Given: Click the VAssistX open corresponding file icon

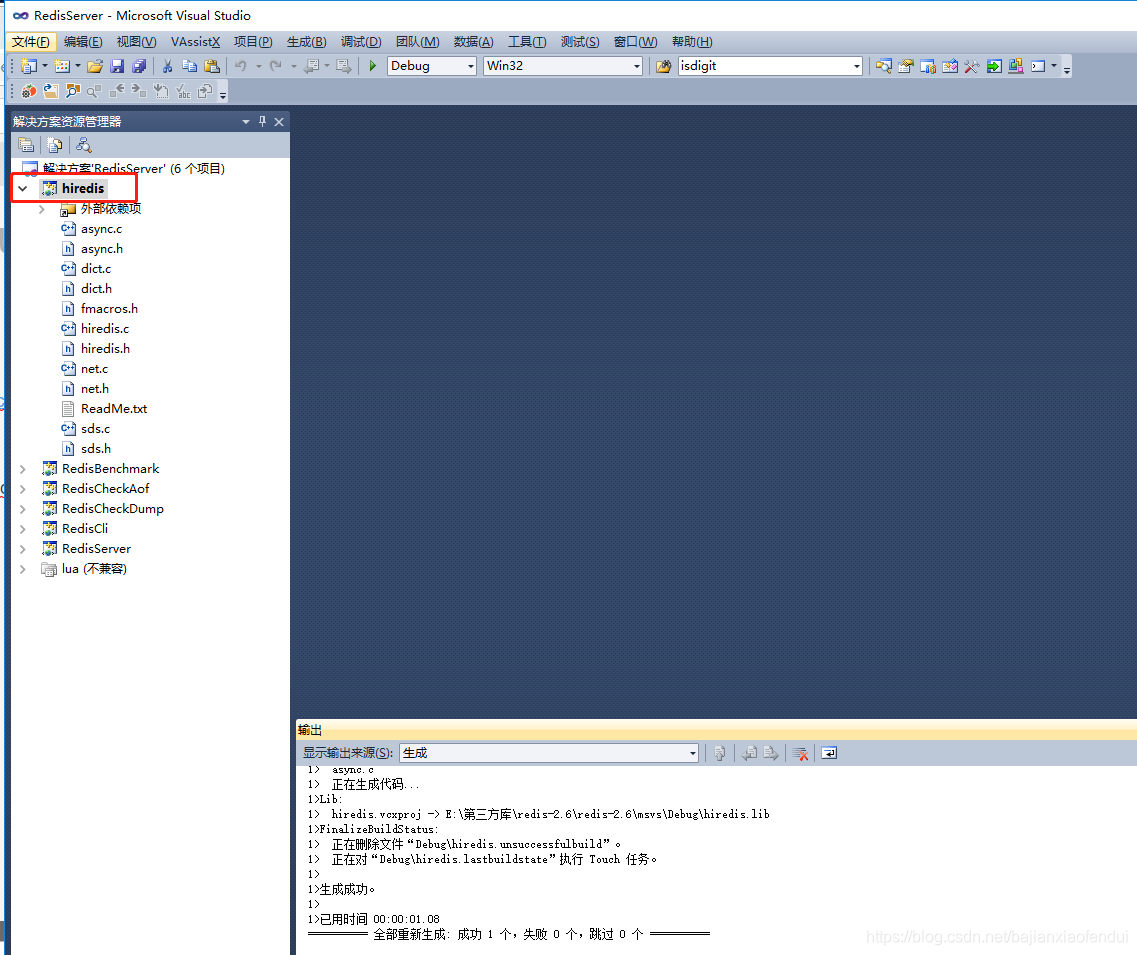Looking at the screenshot, I should (x=51, y=91).
